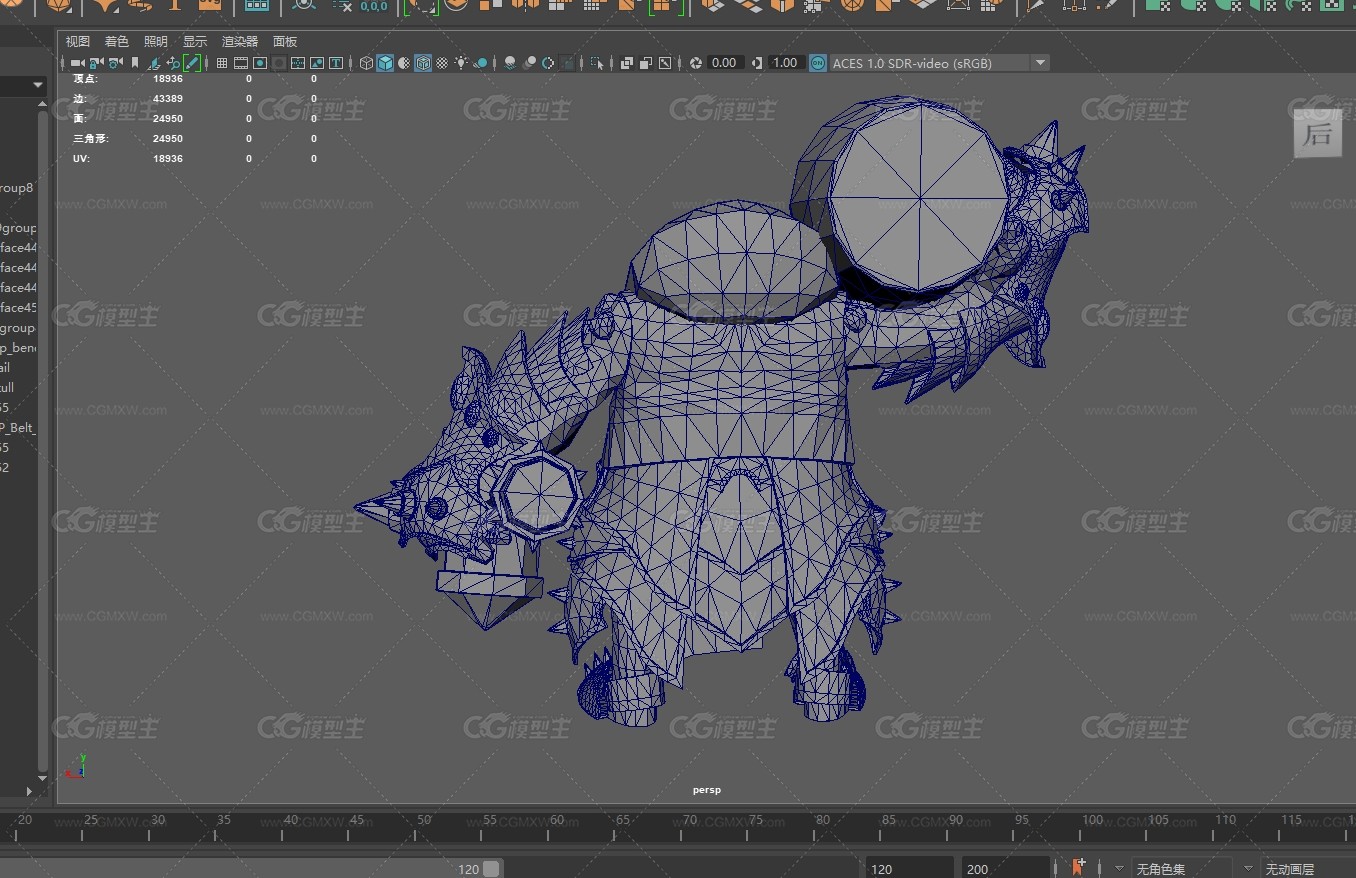The height and width of the screenshot is (878, 1356).
Task: Open the 无角色集 character set dropdown arrow
Action: (x=1119, y=869)
